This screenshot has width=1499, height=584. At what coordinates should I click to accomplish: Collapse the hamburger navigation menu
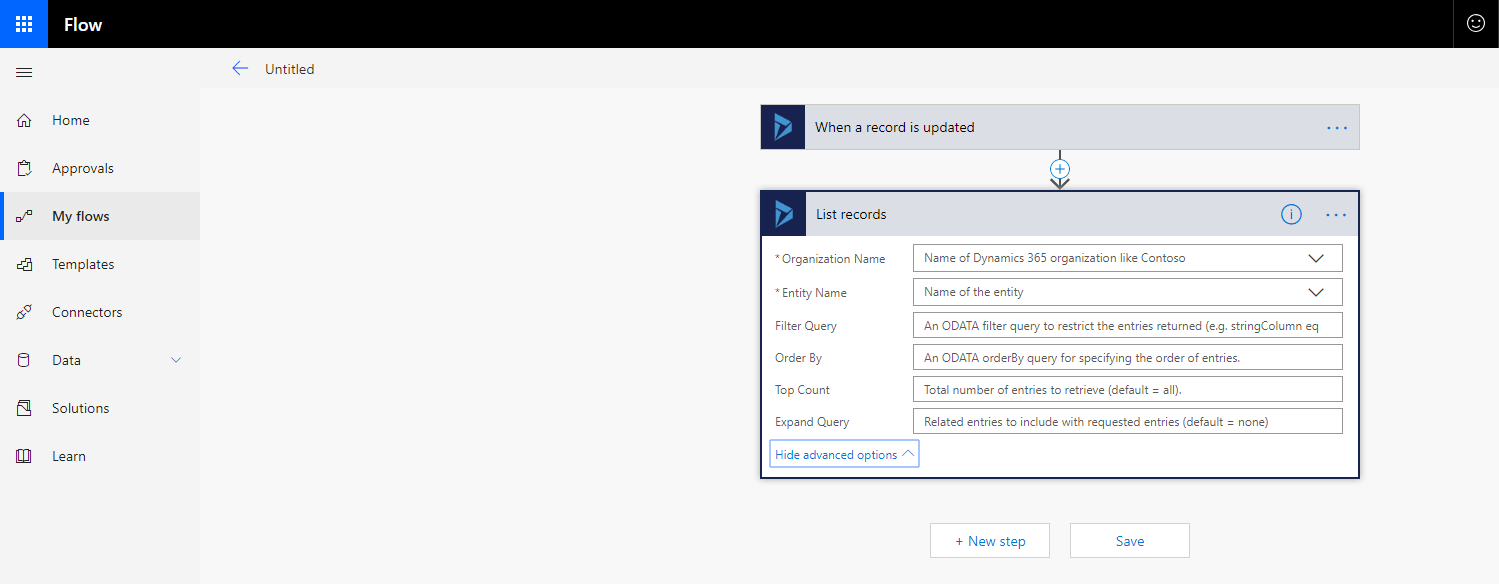coord(24,72)
